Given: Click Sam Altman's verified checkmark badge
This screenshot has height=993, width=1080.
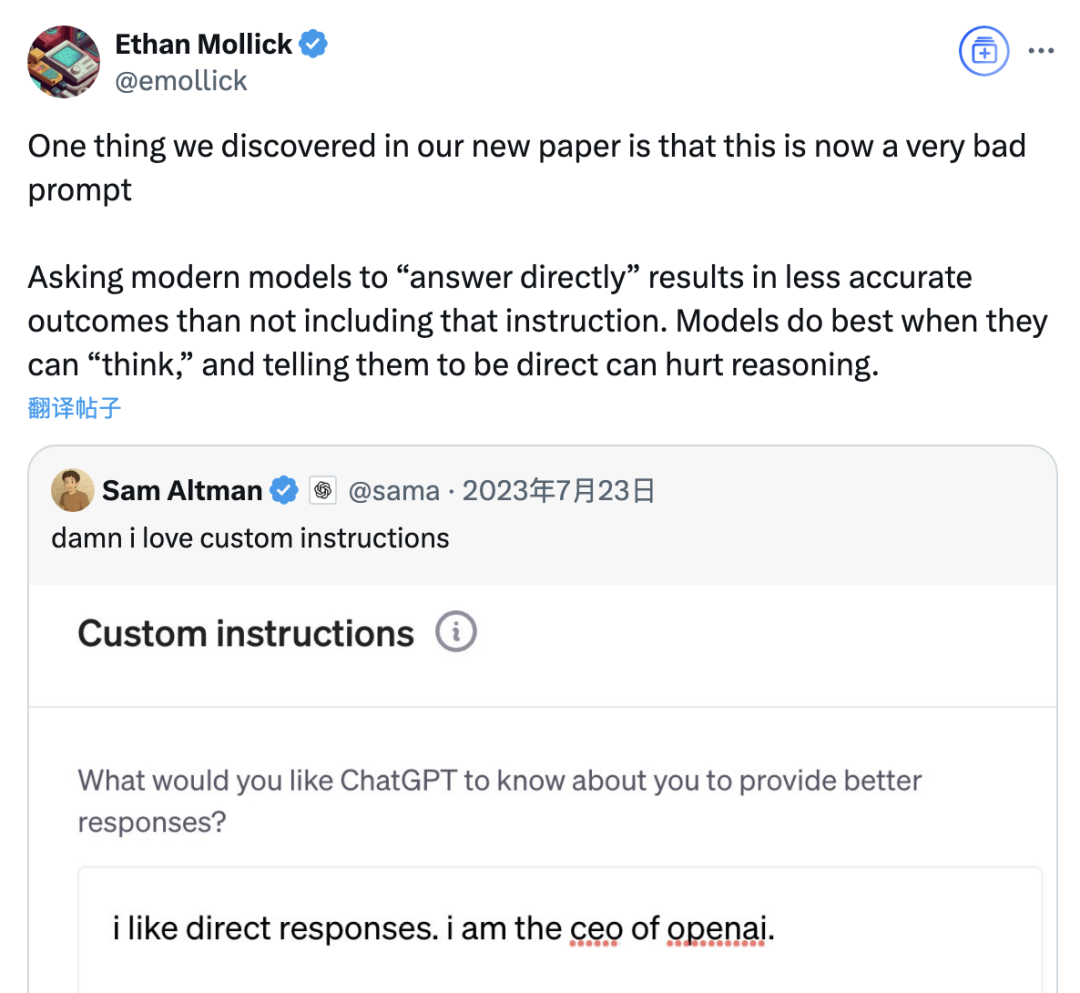Looking at the screenshot, I should pos(284,490).
